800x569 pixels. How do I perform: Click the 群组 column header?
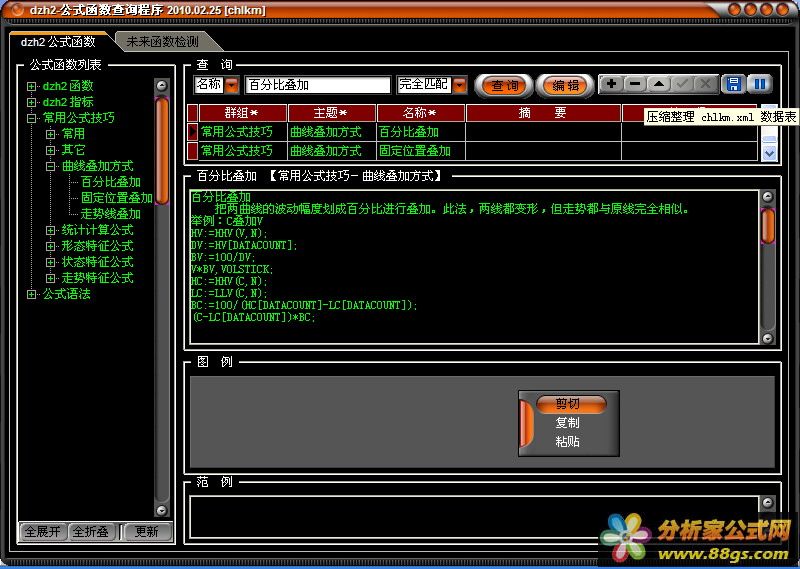click(242, 113)
